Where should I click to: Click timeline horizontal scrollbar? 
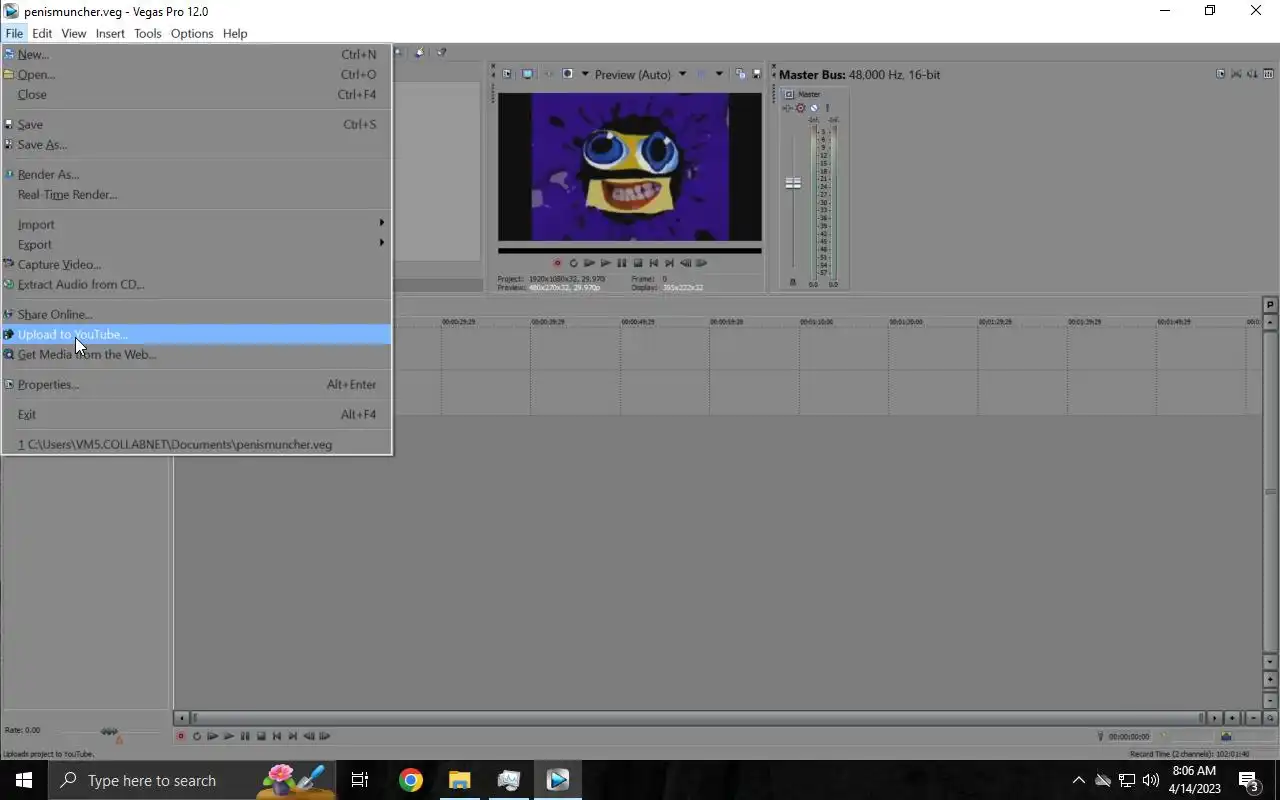(x=698, y=717)
